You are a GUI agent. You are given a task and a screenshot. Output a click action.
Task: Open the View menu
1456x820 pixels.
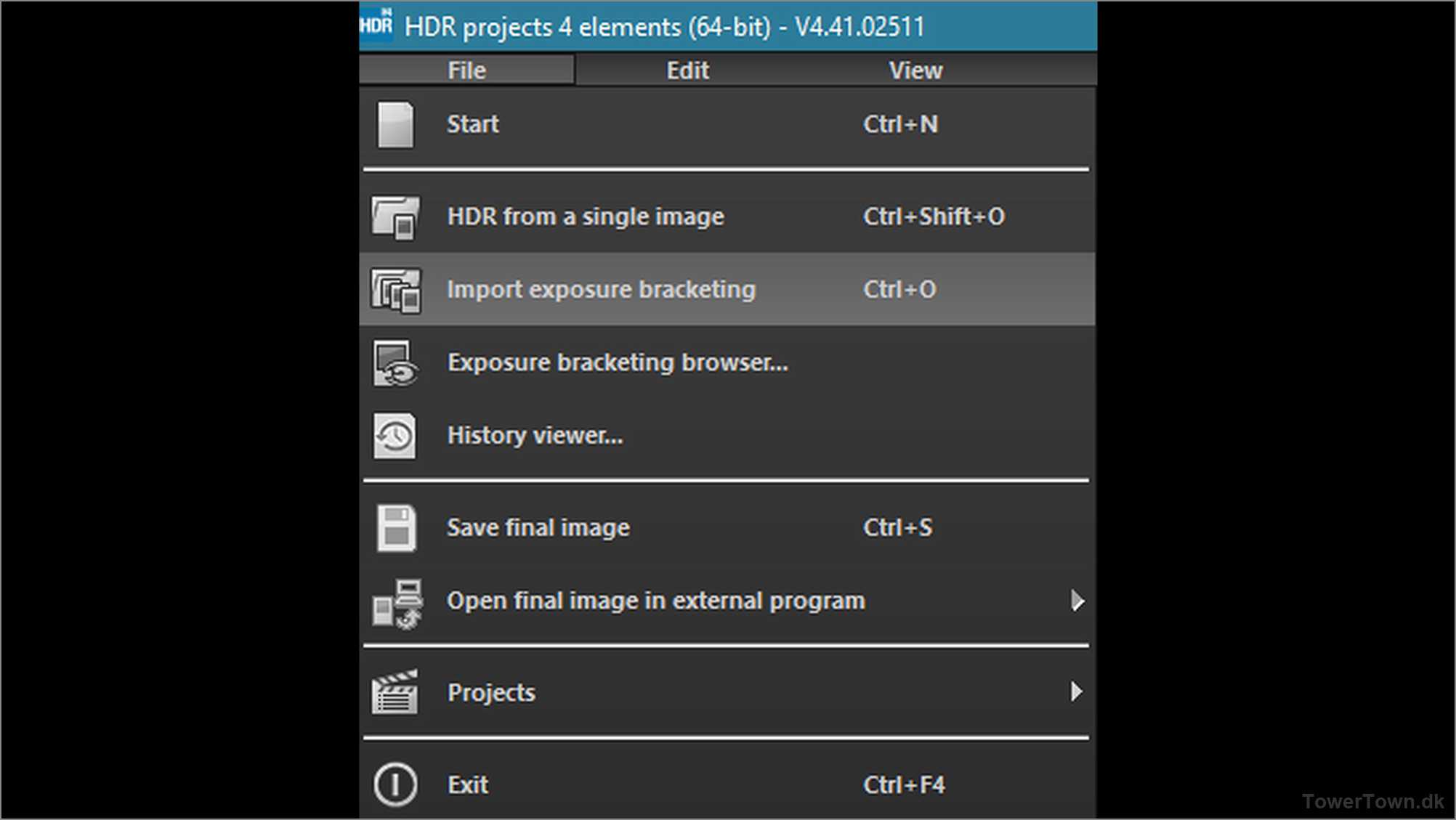915,70
